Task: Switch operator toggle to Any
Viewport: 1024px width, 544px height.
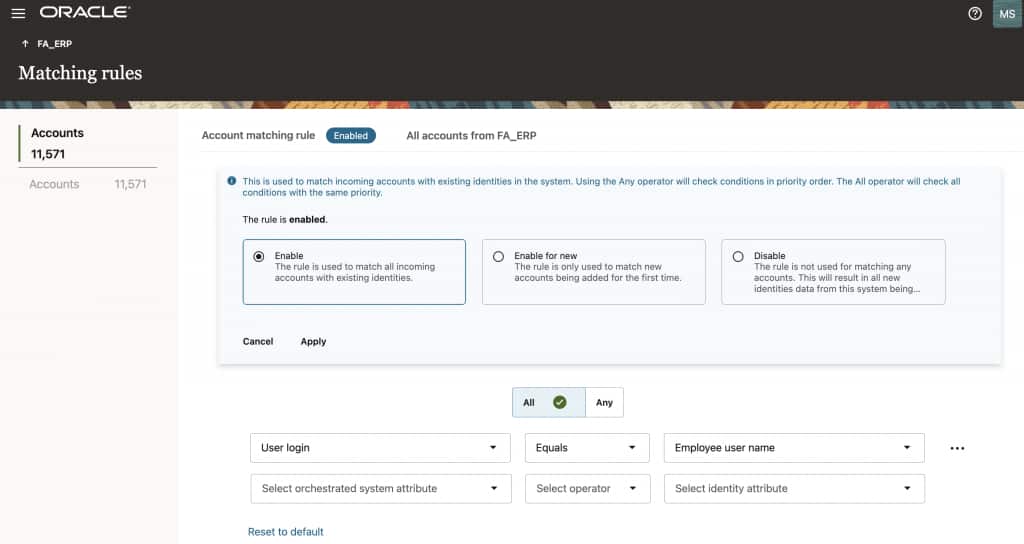Action: (x=604, y=402)
